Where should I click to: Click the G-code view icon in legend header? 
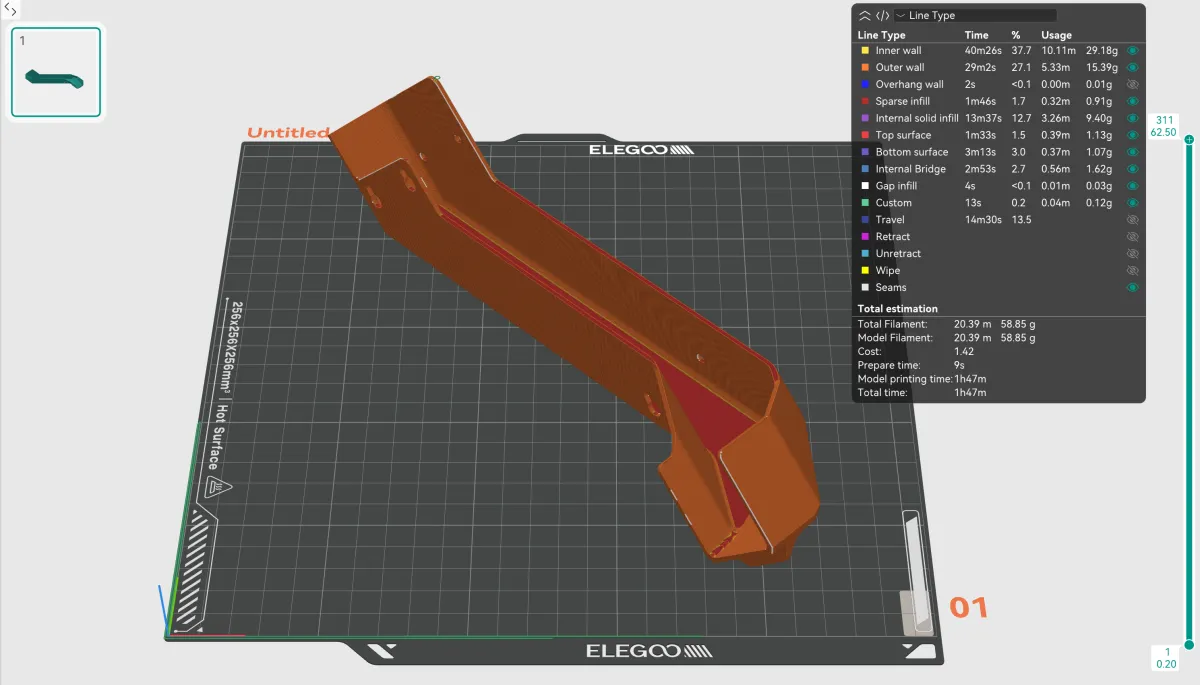point(882,16)
